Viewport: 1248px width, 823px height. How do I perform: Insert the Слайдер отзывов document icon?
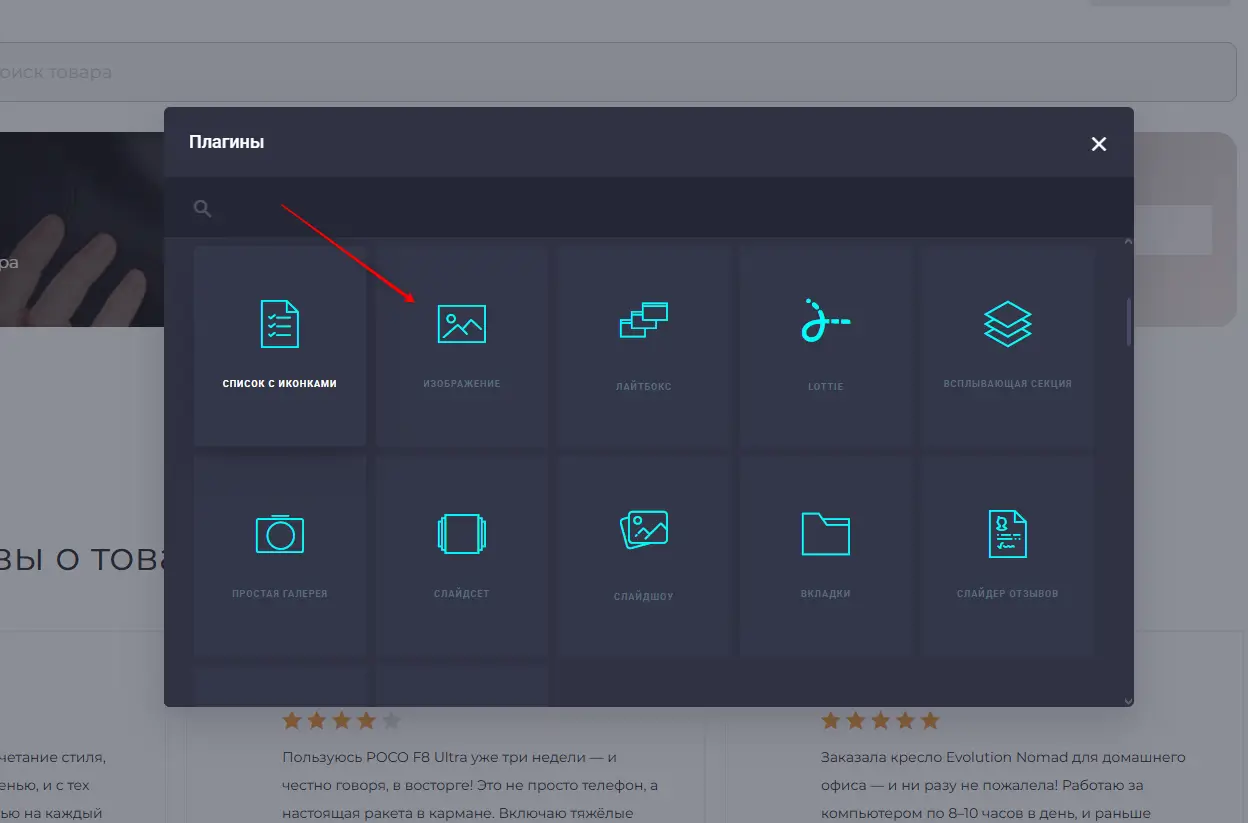(1007, 534)
